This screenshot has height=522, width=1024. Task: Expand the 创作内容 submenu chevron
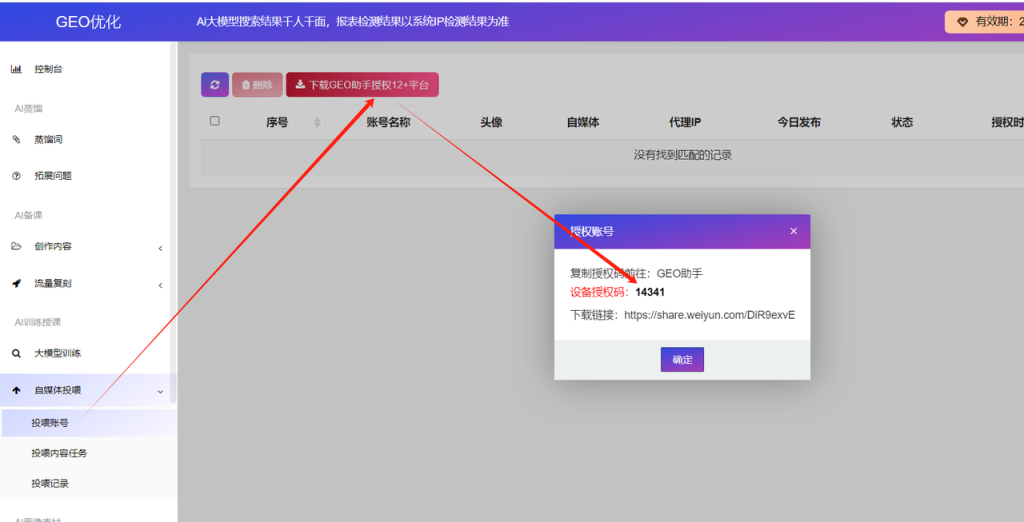pyautogui.click(x=160, y=248)
